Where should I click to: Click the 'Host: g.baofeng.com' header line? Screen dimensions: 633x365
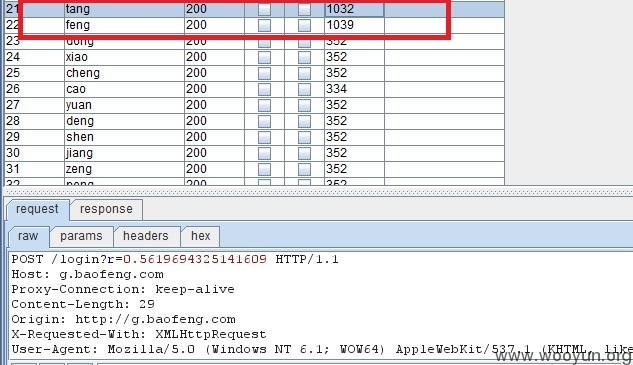click(87, 275)
